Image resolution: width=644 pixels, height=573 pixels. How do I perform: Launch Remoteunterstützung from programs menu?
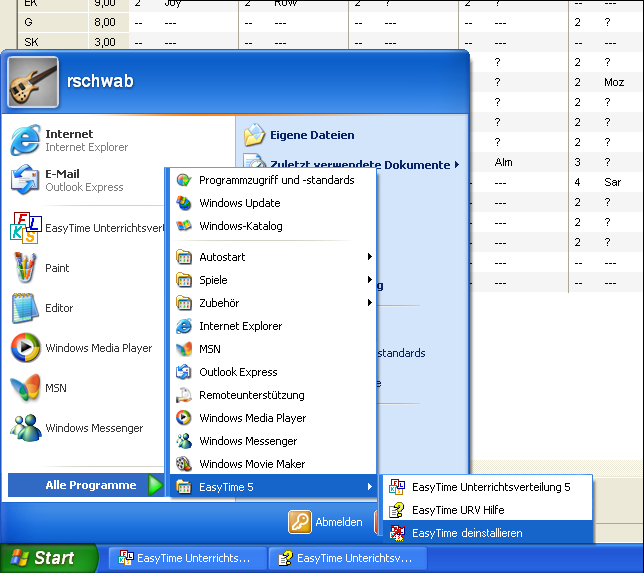point(251,395)
